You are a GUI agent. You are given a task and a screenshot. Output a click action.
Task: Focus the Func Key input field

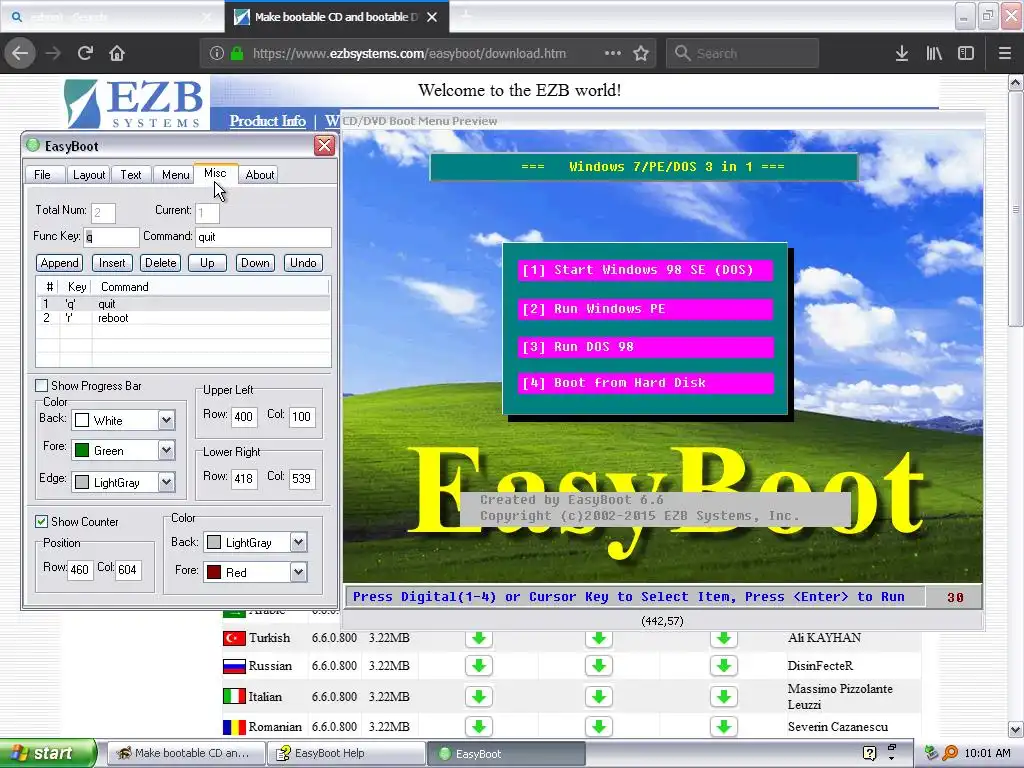(112, 236)
